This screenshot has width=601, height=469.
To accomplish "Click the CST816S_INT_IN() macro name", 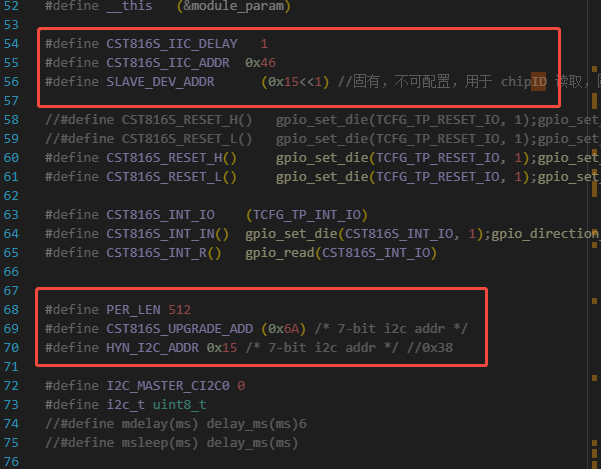I will (x=168, y=234).
